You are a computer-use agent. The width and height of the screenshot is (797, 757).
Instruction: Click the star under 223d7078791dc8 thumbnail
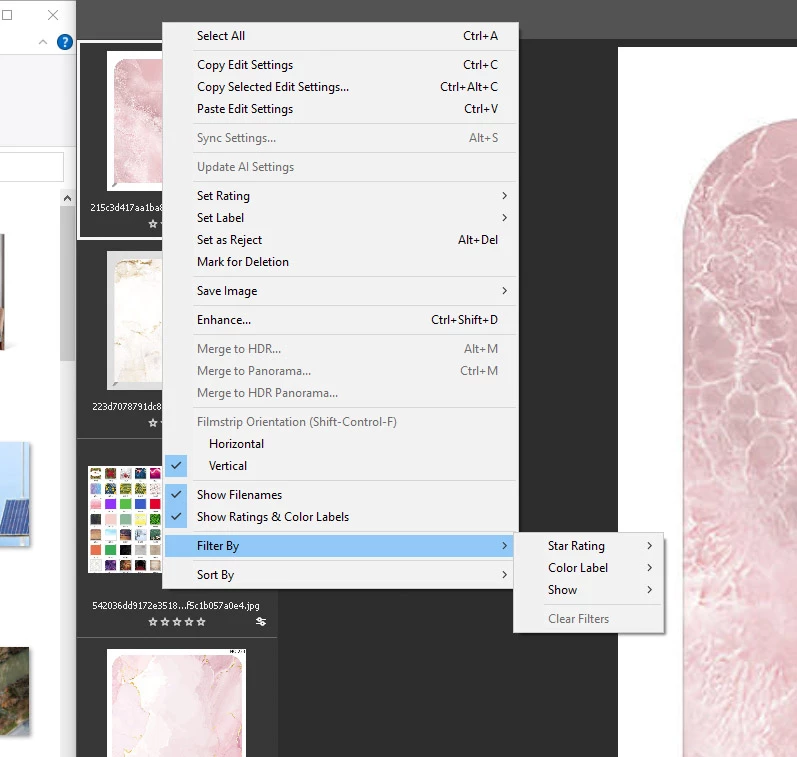pos(152,422)
